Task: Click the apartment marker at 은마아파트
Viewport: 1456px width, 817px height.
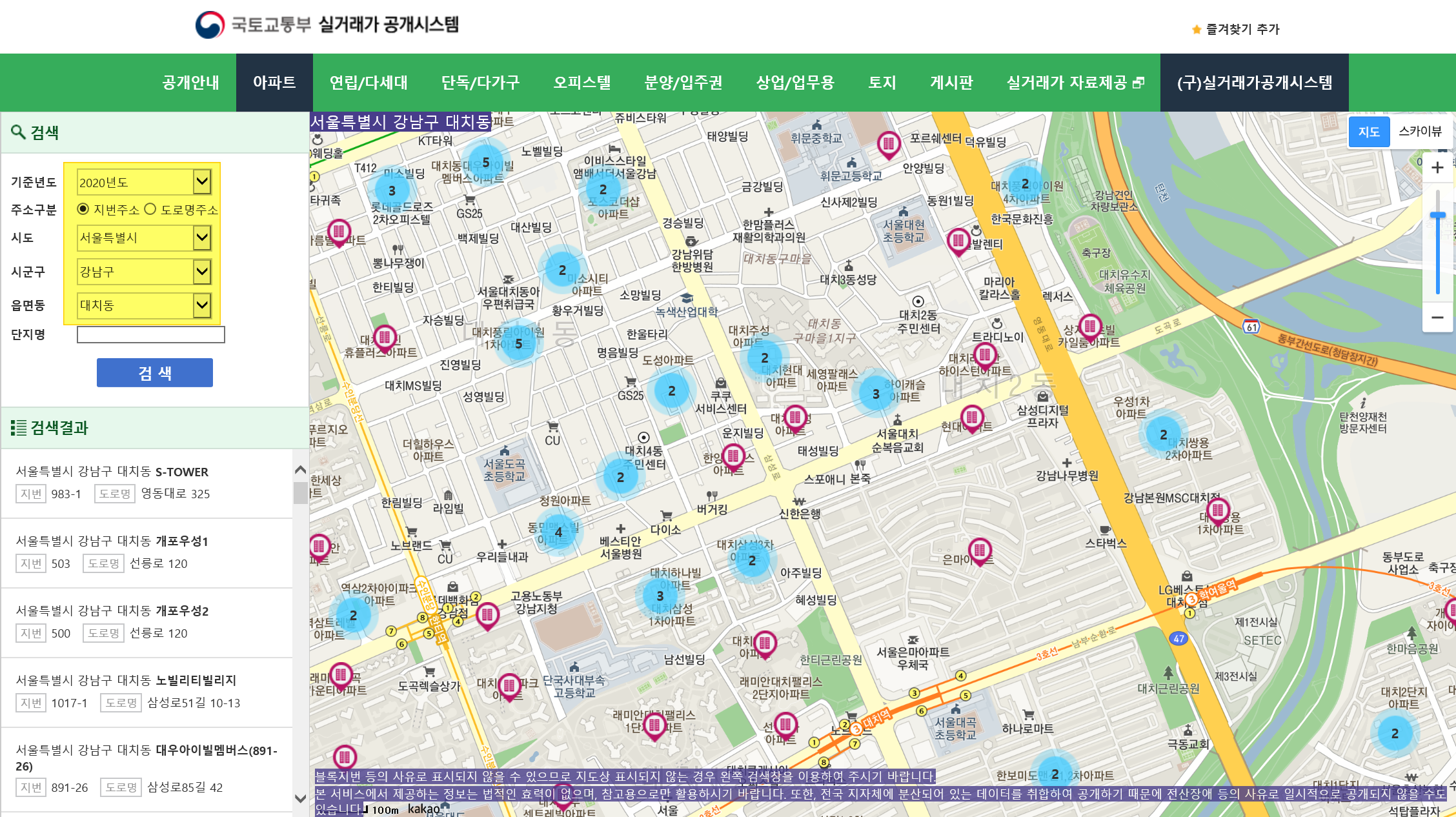Action: pos(980,550)
